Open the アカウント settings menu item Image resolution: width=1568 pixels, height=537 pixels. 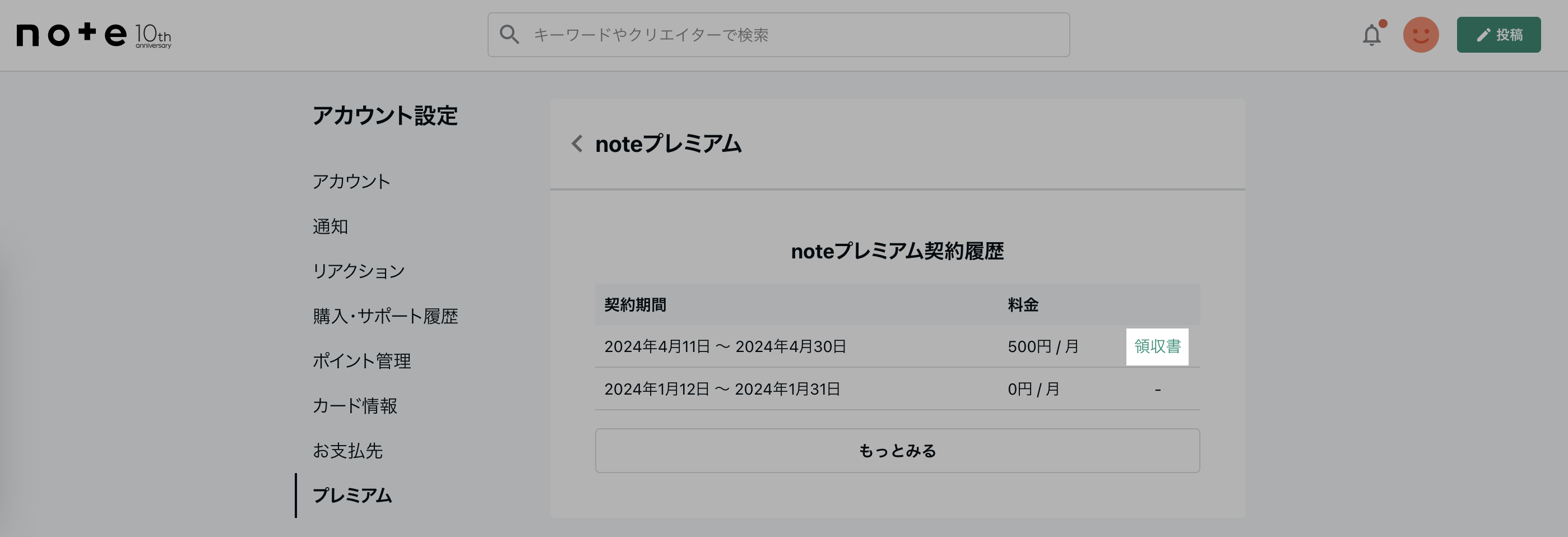(351, 182)
